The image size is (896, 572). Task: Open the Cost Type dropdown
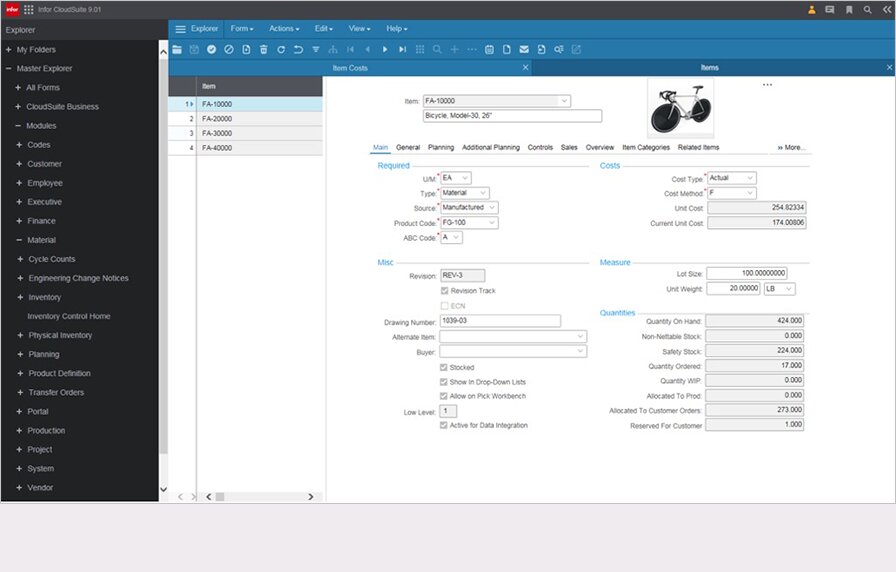[x=748, y=178]
